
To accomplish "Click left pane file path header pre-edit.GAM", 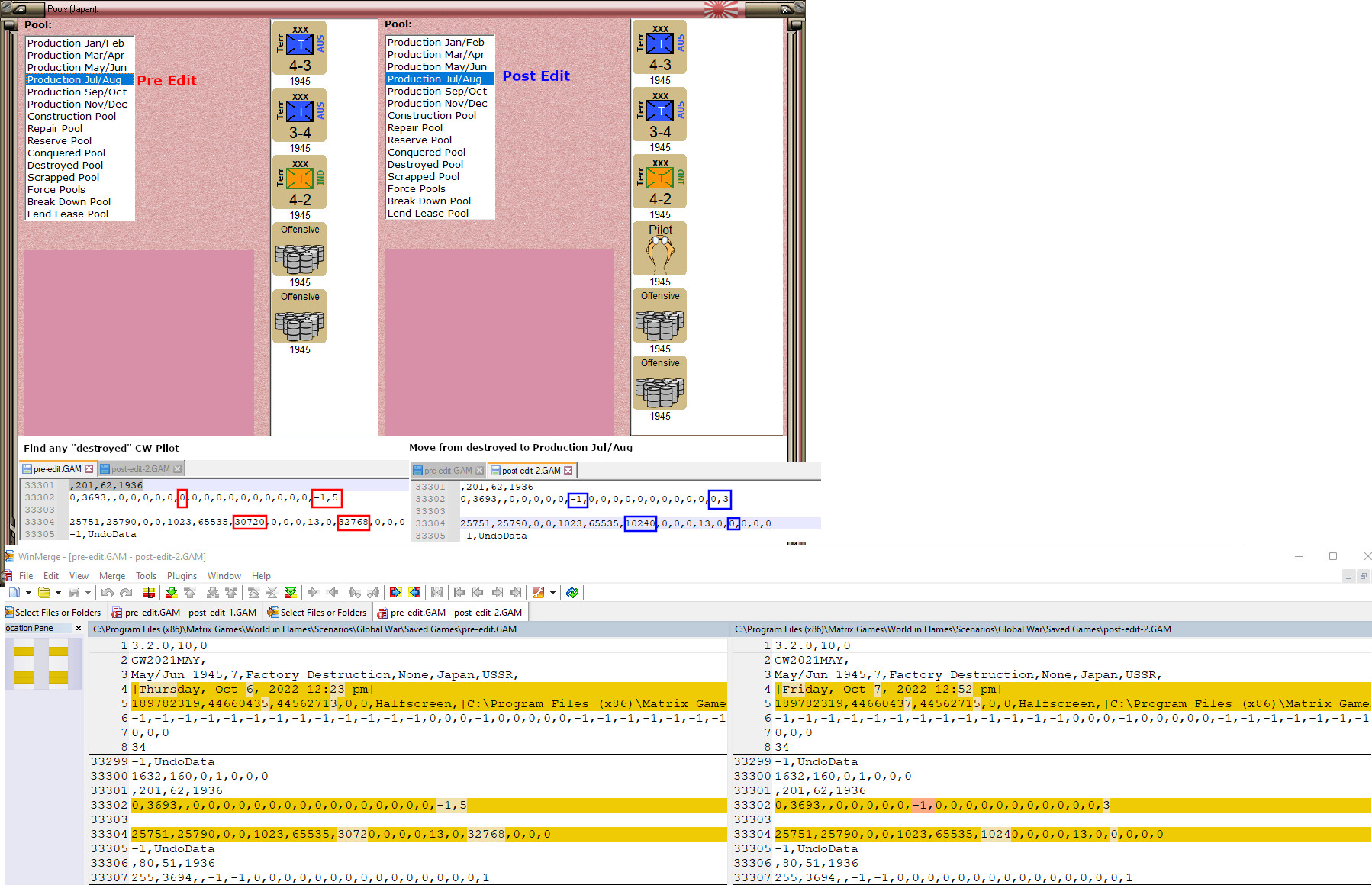I will [409, 629].
